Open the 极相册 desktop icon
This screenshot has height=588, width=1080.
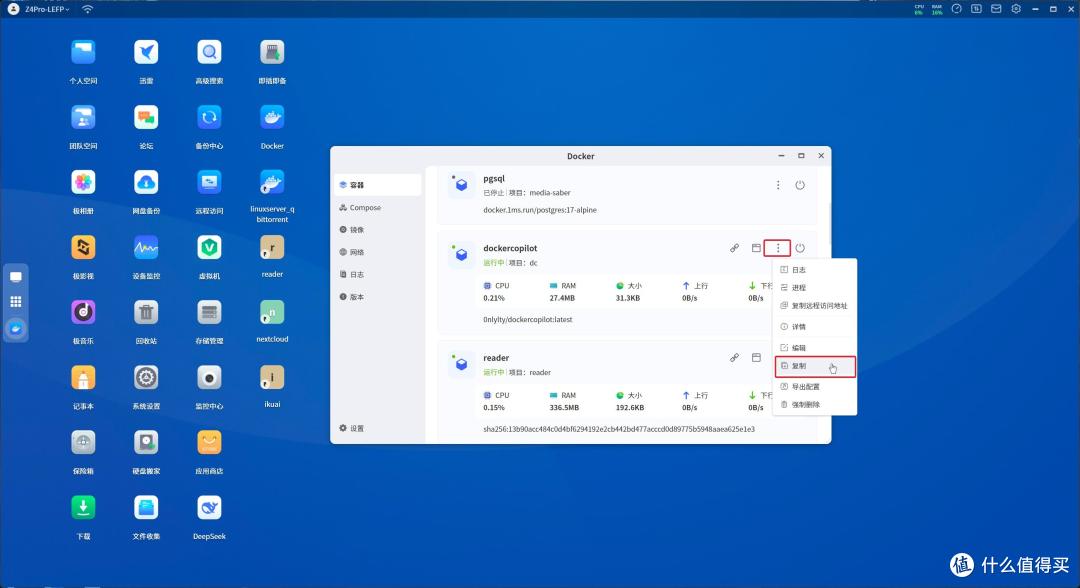(83, 182)
